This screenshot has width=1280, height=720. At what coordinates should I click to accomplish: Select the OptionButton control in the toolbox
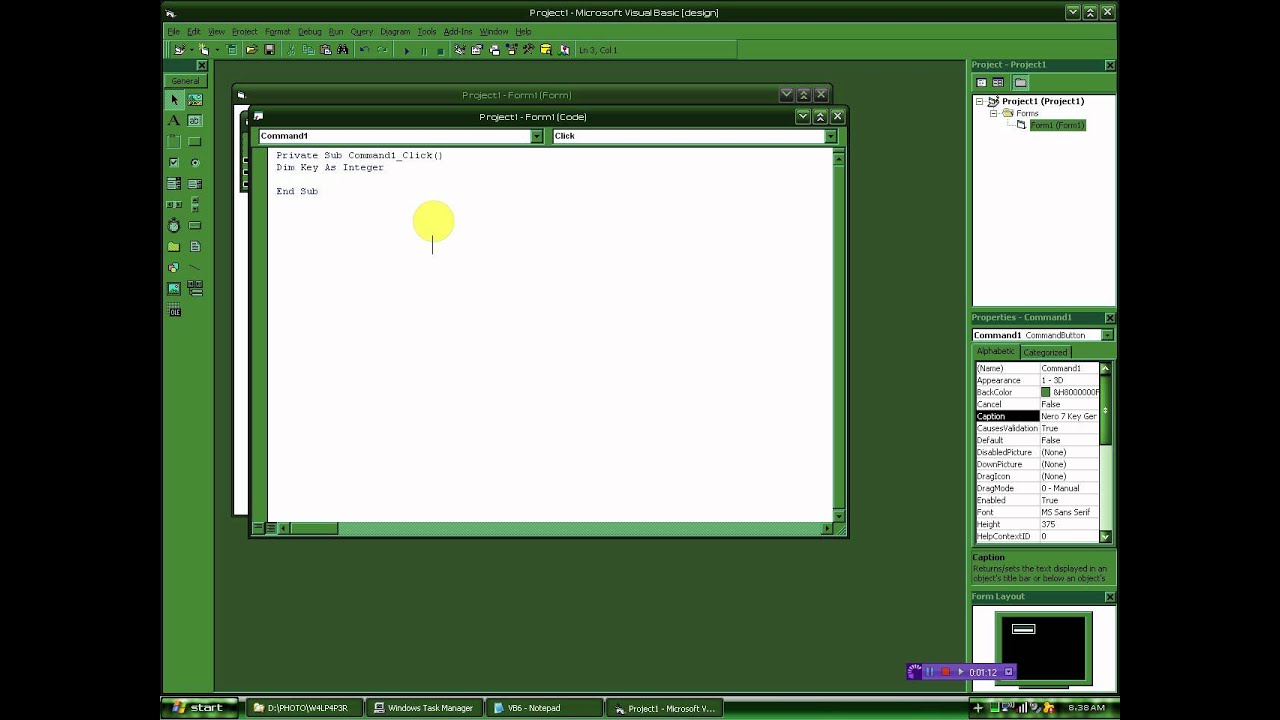coord(195,163)
